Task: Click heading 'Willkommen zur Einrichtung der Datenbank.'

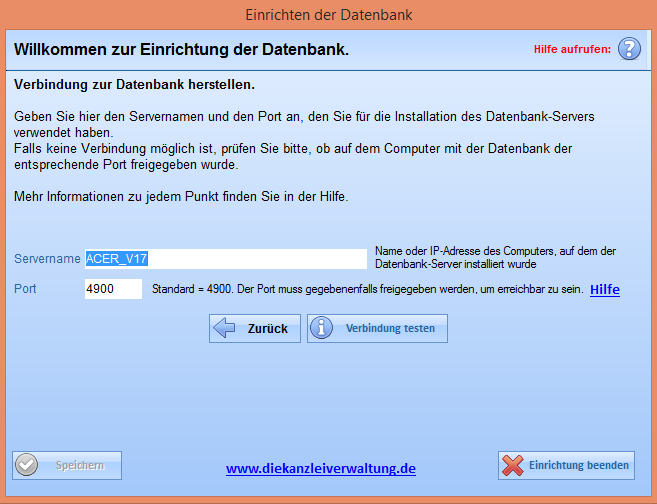Action: (x=181, y=49)
